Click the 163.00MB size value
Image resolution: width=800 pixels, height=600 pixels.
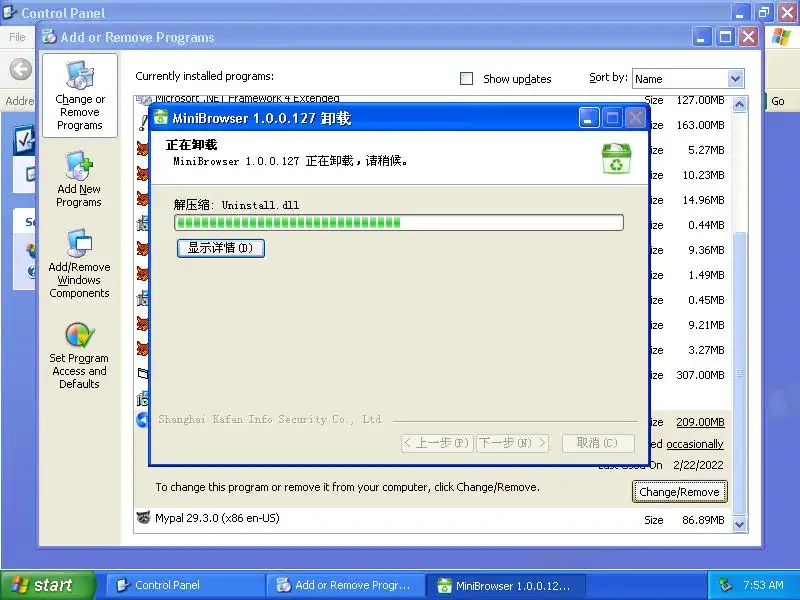[x=700, y=125]
